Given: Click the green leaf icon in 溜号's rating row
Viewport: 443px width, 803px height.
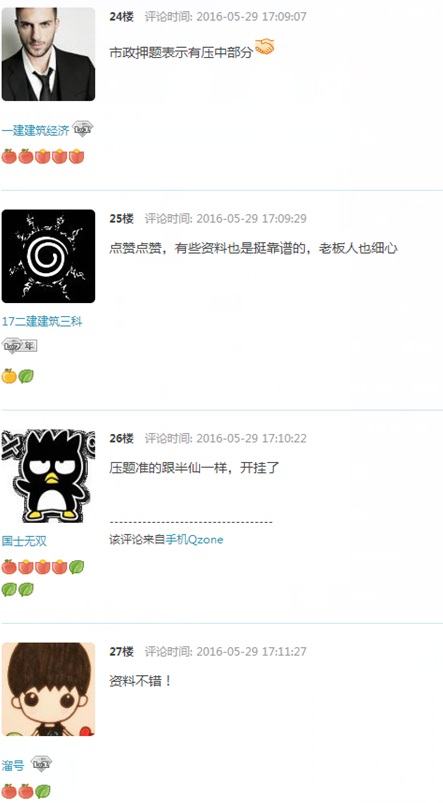Looking at the screenshot, I should pos(43,791).
